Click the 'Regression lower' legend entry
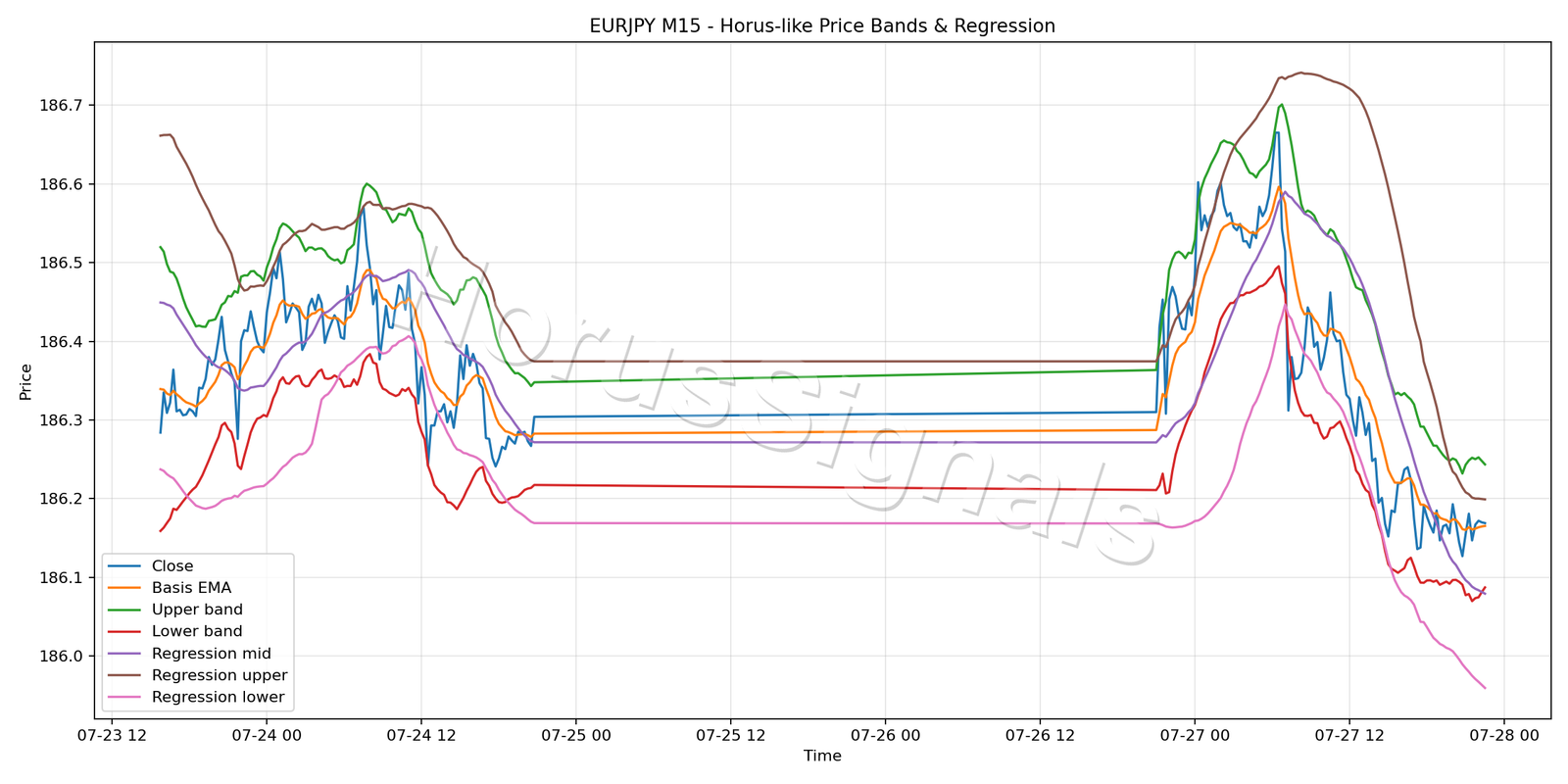This screenshot has width=1568, height=784. point(196,697)
